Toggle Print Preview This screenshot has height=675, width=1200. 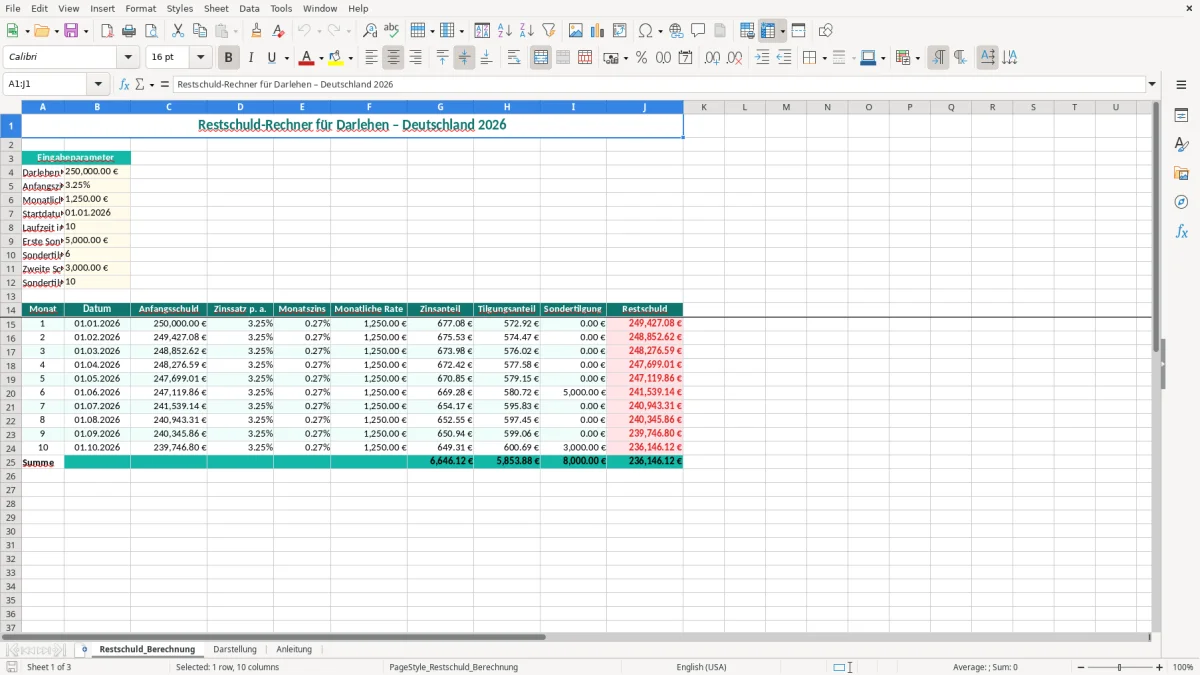151,31
